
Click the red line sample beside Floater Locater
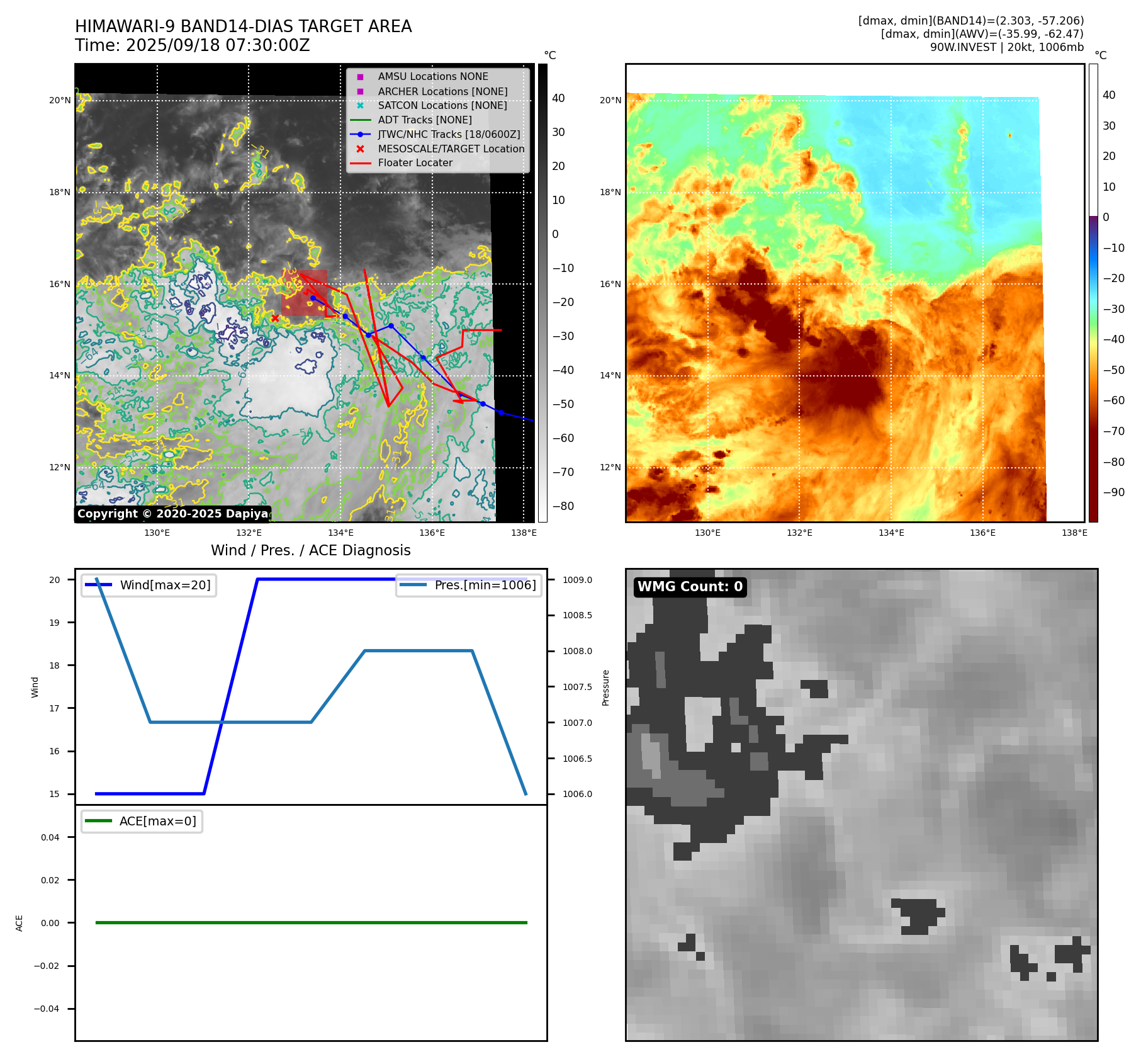(x=360, y=163)
